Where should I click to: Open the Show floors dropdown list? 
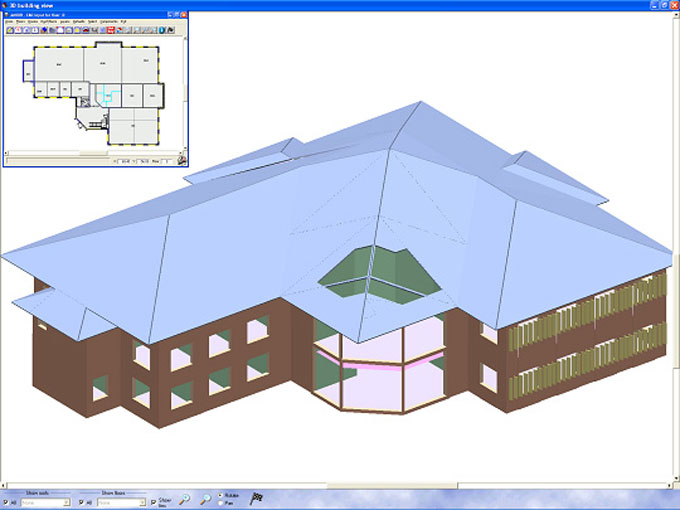tap(142, 502)
